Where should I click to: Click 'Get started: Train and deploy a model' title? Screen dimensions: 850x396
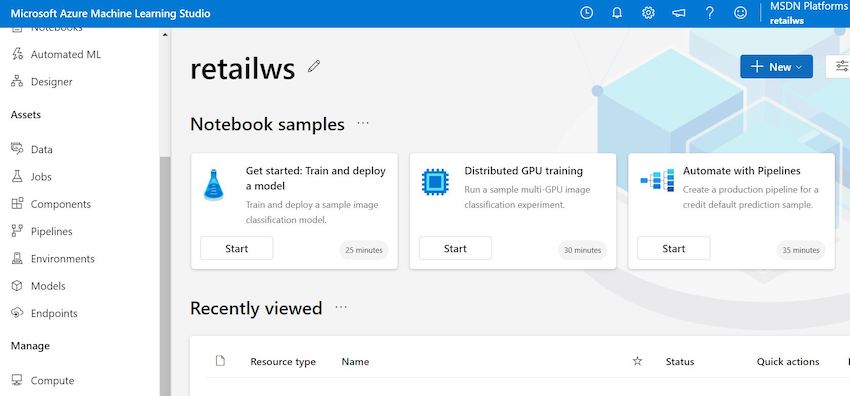point(315,178)
